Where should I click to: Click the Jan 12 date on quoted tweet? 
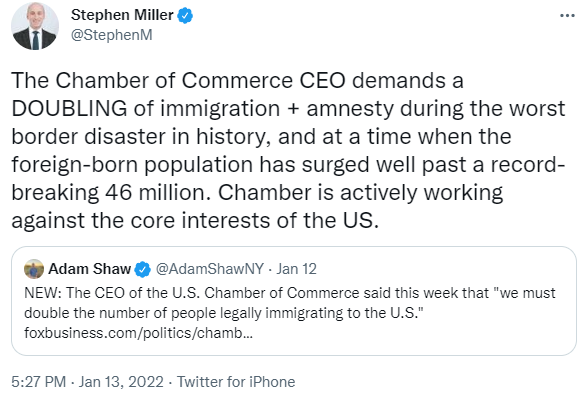click(297, 269)
